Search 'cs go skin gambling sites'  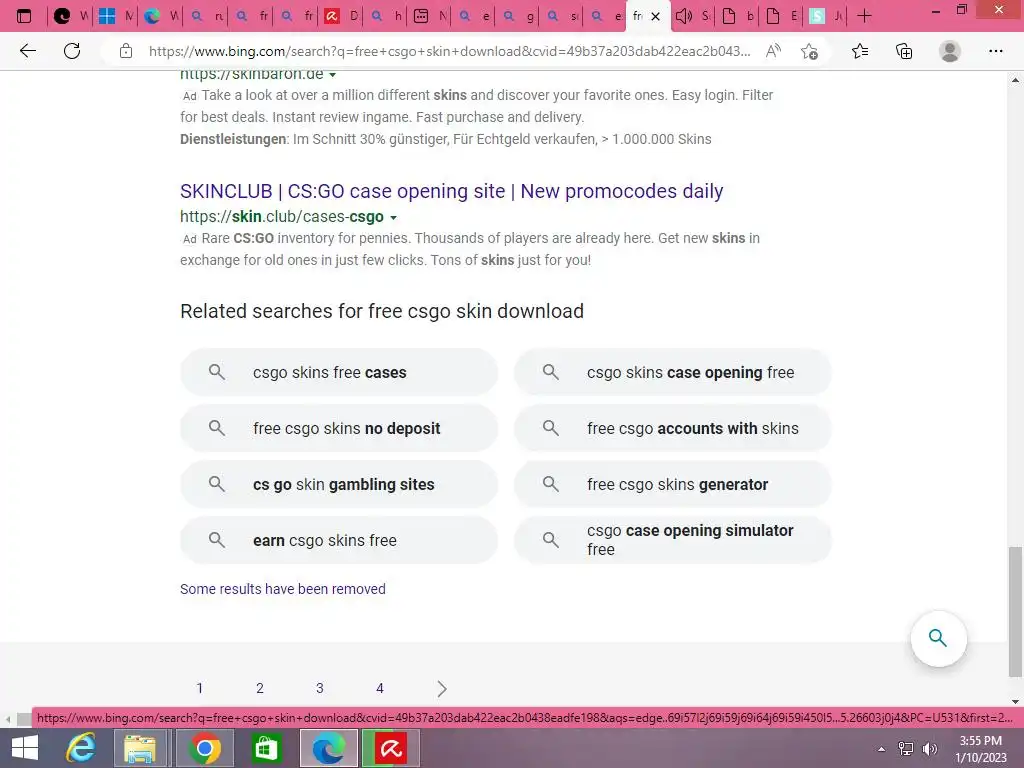click(x=339, y=485)
